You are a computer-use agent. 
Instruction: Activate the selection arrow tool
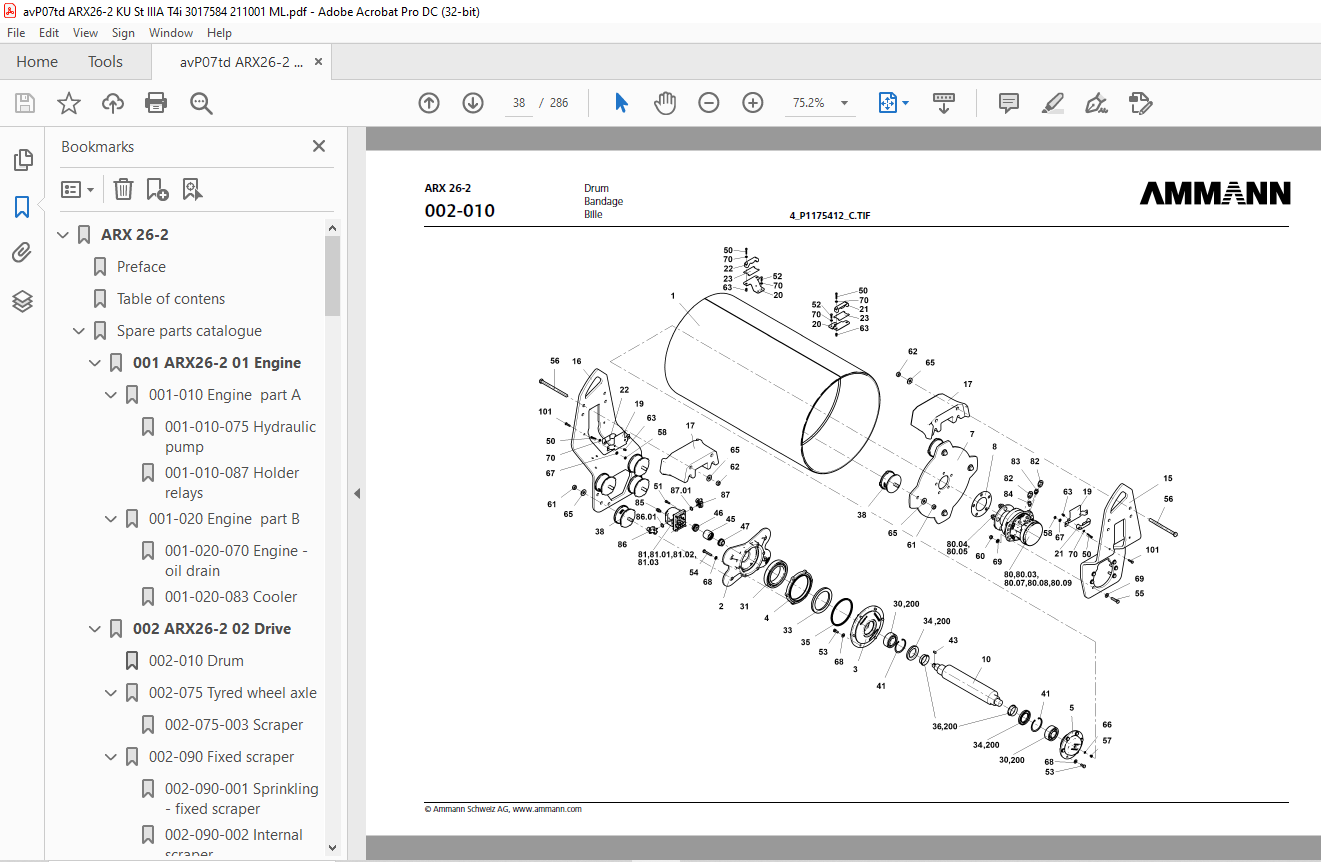tap(621, 103)
